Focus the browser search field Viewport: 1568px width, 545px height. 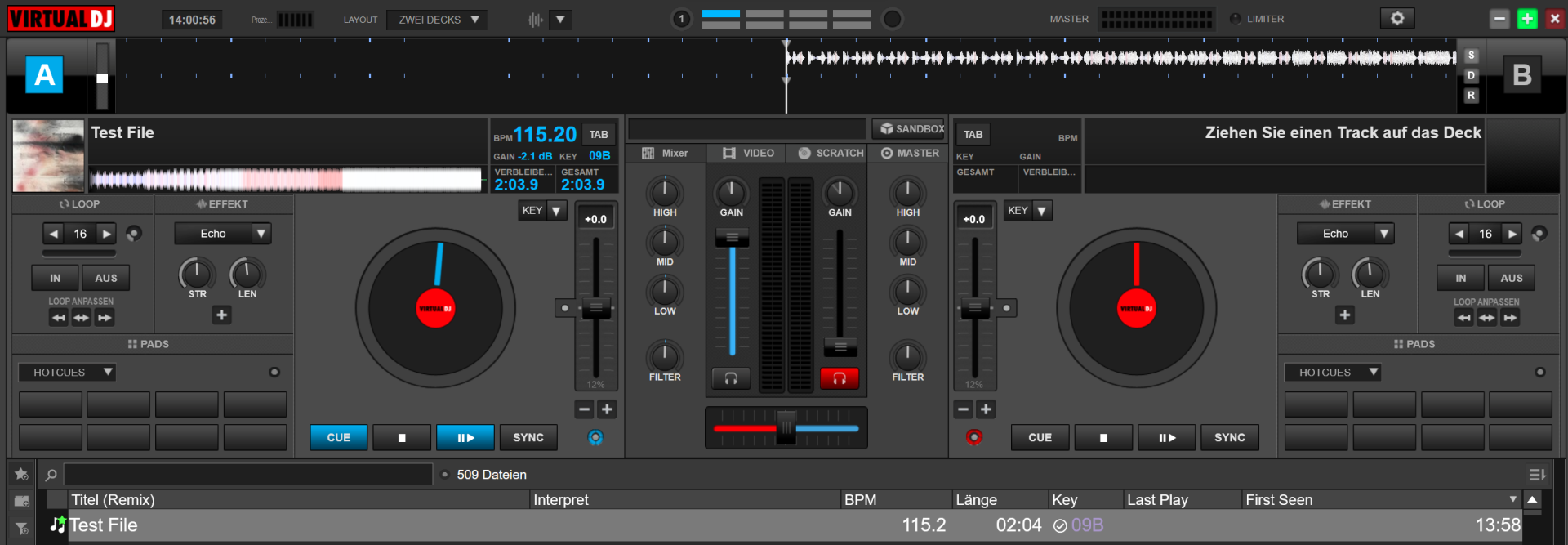[x=248, y=475]
